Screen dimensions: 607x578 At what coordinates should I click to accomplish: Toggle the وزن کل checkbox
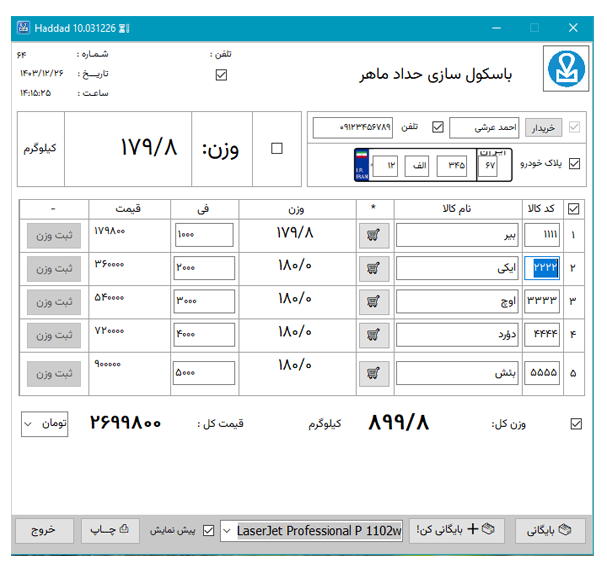[x=576, y=424]
